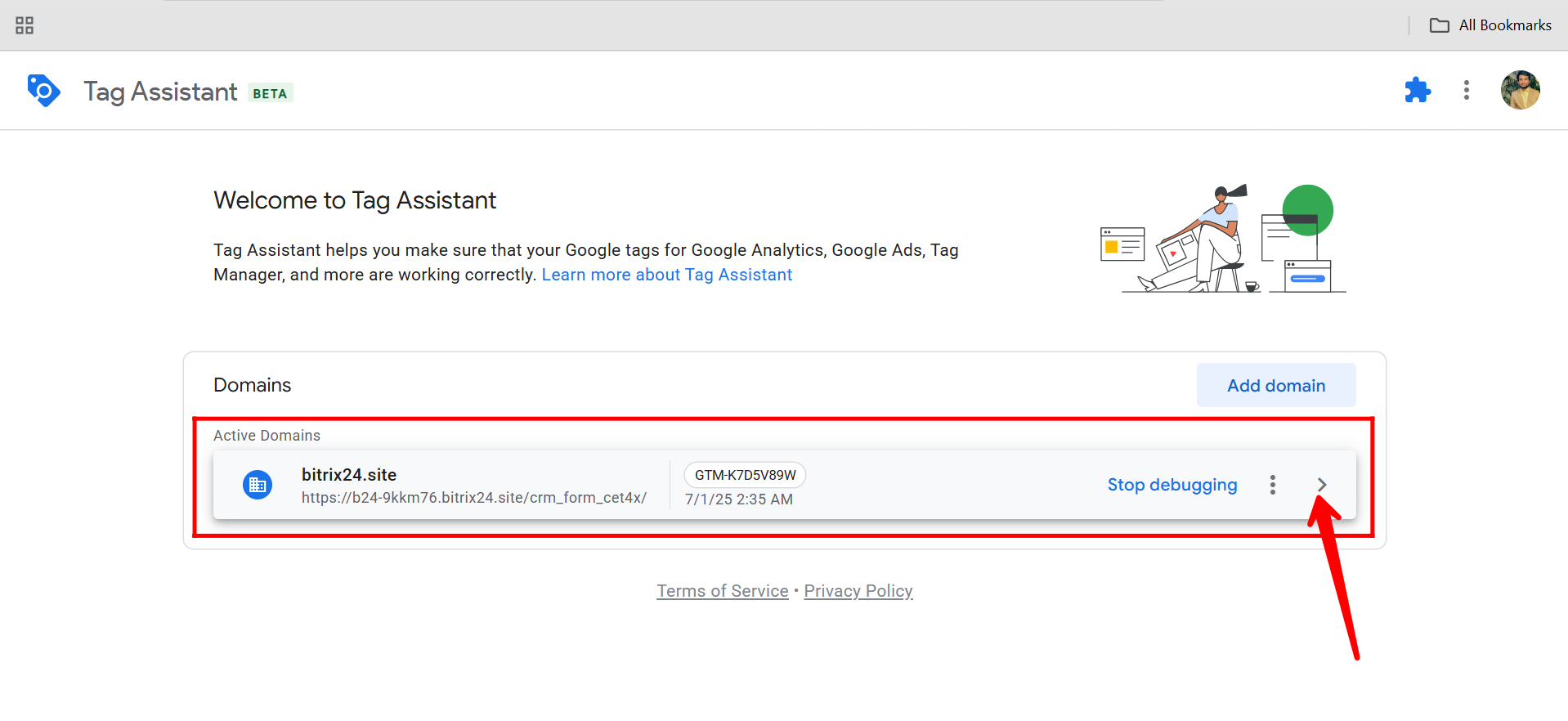This screenshot has width=1568, height=721.
Task: Click the Welcome to Tag Assistant heading
Action: coord(355,200)
